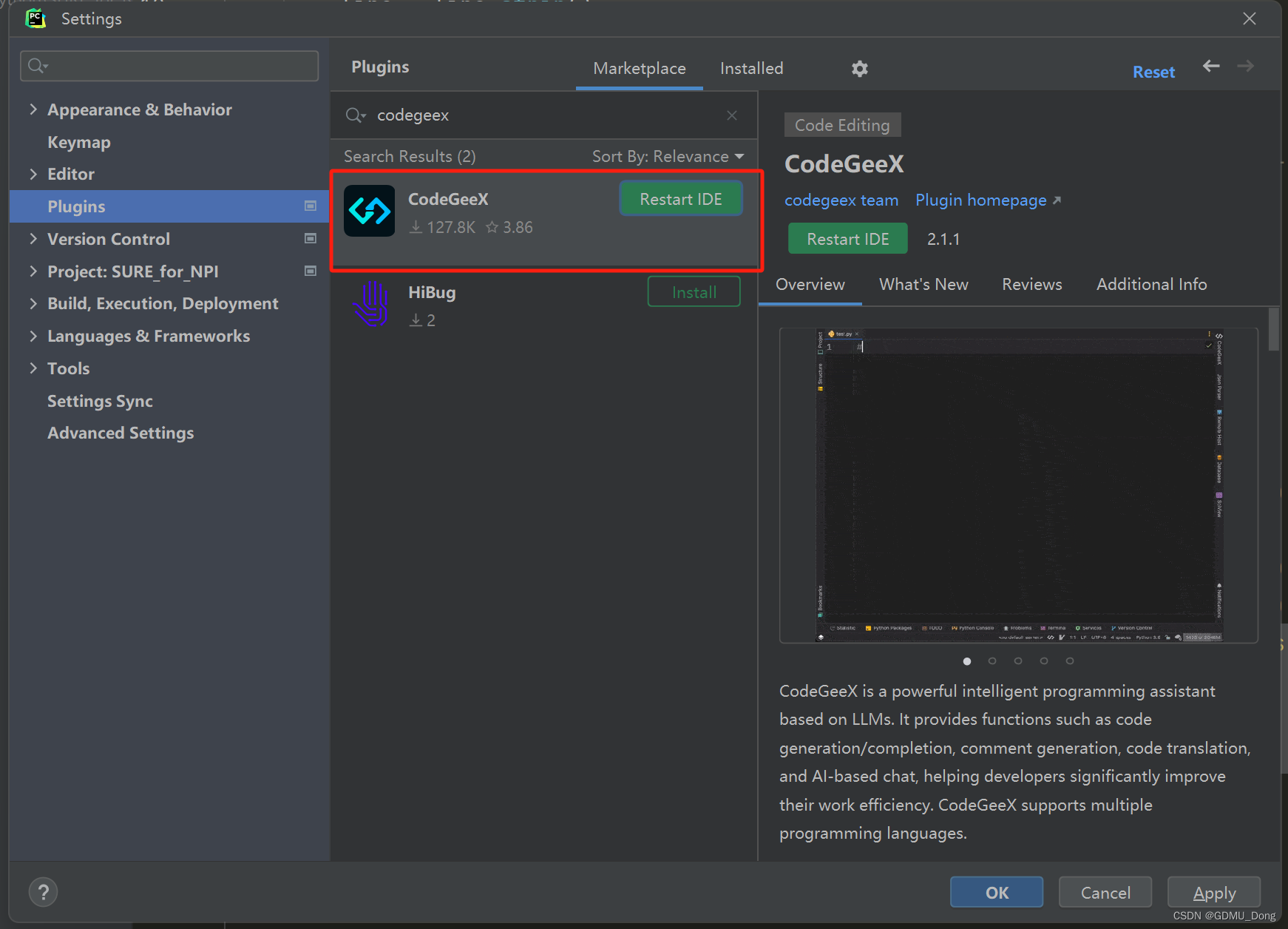Select the third screenshot carousel dot
The image size is (1288, 929).
point(1018,661)
